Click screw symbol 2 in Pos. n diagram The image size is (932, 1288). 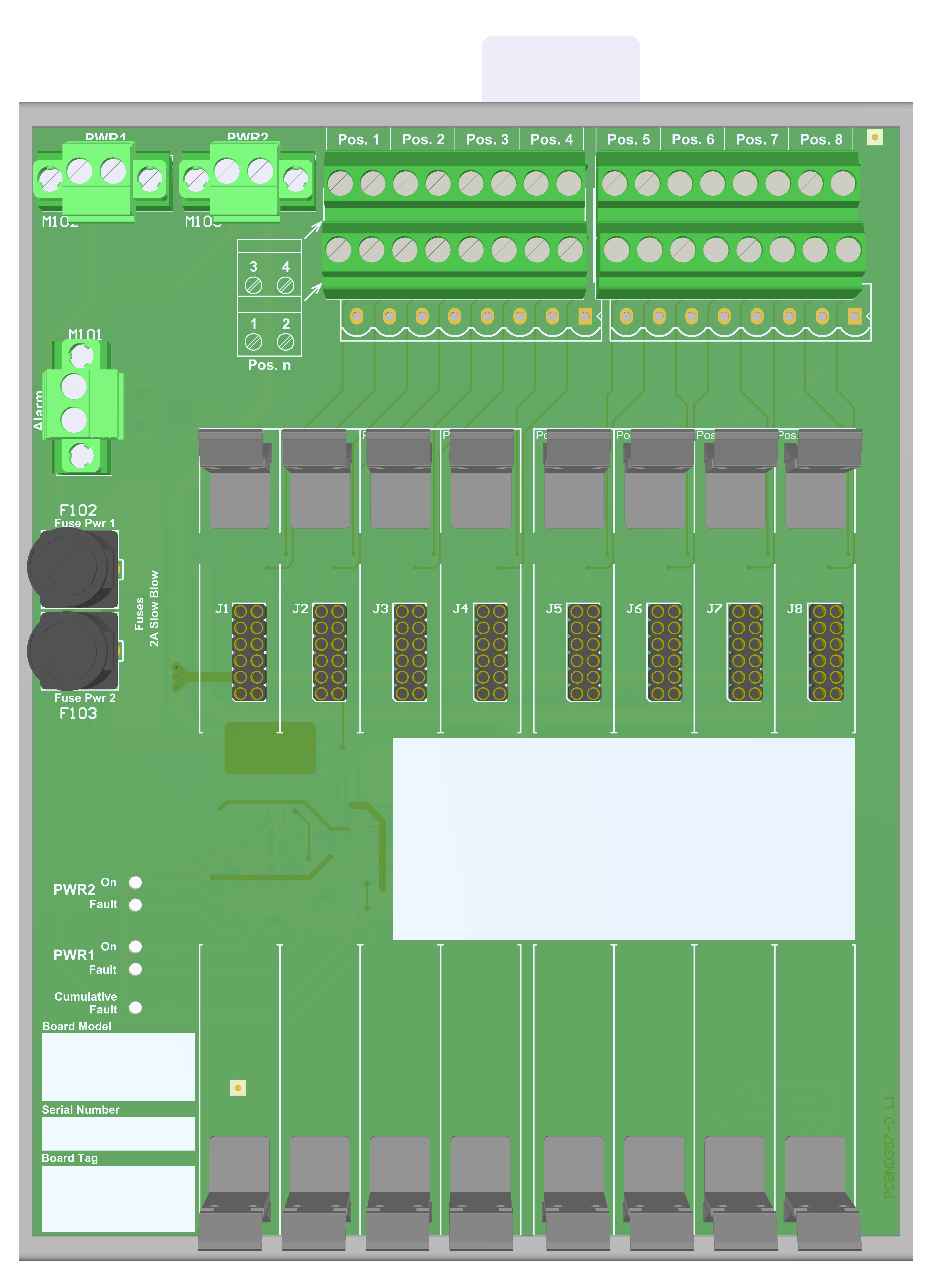pos(286,342)
